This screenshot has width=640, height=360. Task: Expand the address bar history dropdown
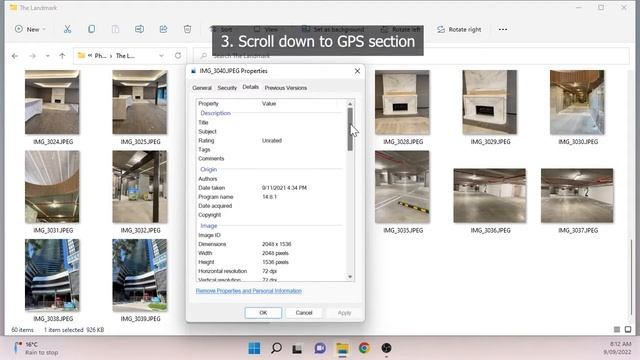pos(162,56)
